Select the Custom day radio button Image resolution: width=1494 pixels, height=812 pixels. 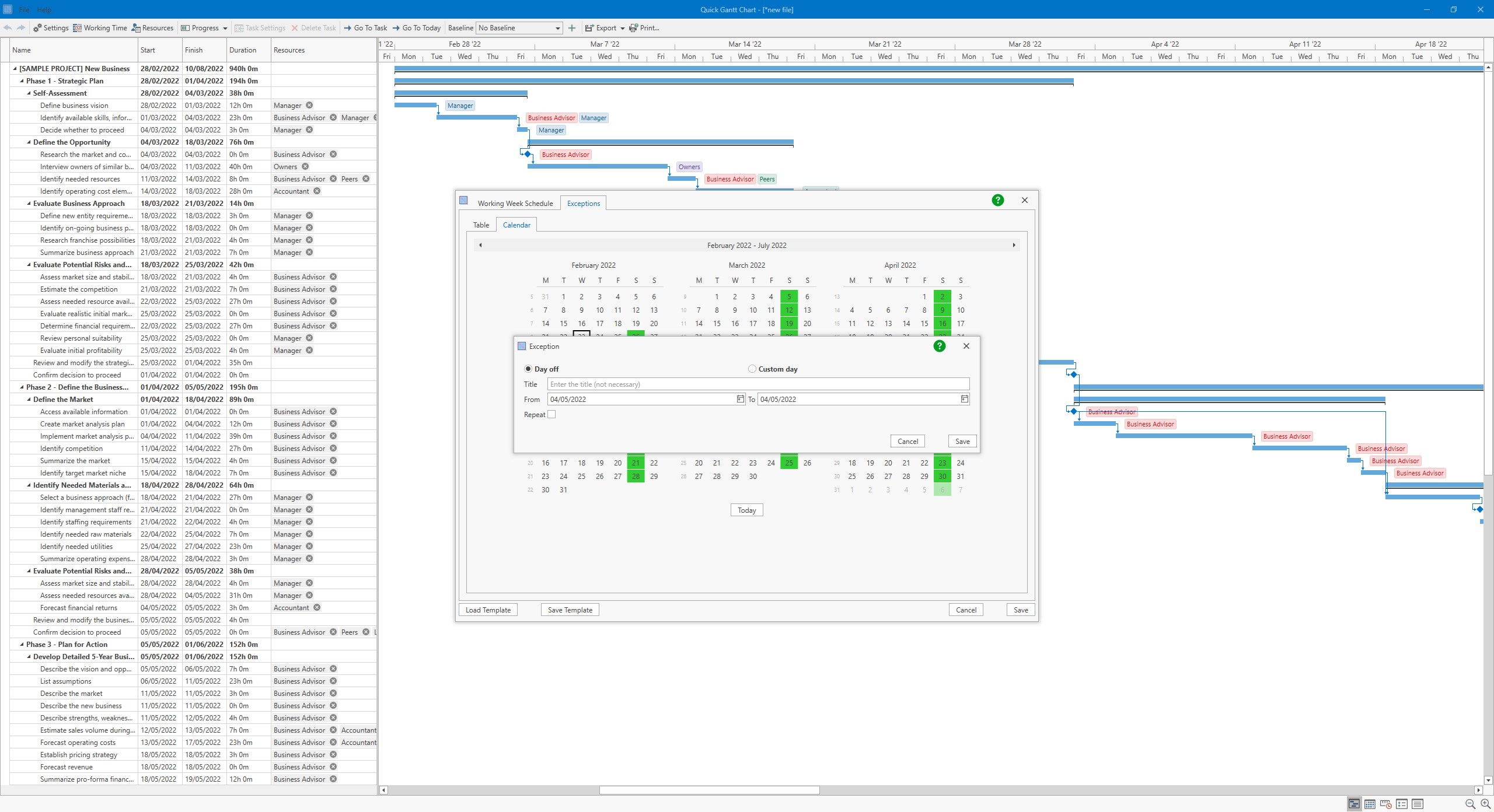[752, 369]
